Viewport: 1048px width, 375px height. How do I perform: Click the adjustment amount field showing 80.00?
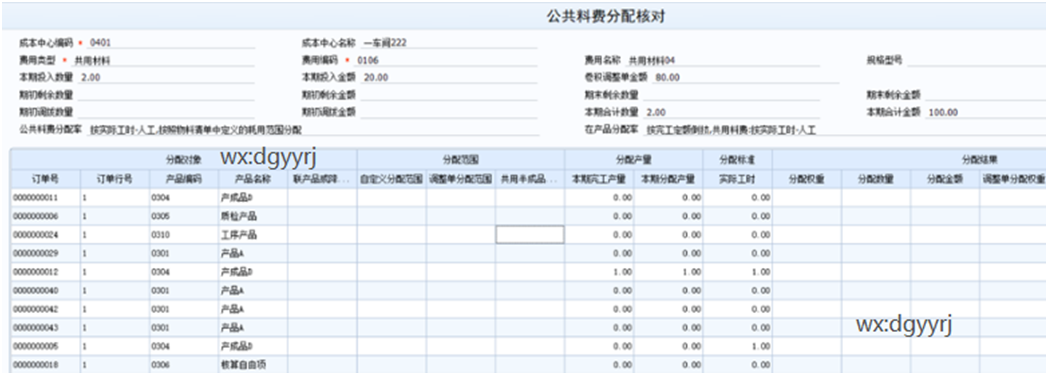[x=746, y=78]
